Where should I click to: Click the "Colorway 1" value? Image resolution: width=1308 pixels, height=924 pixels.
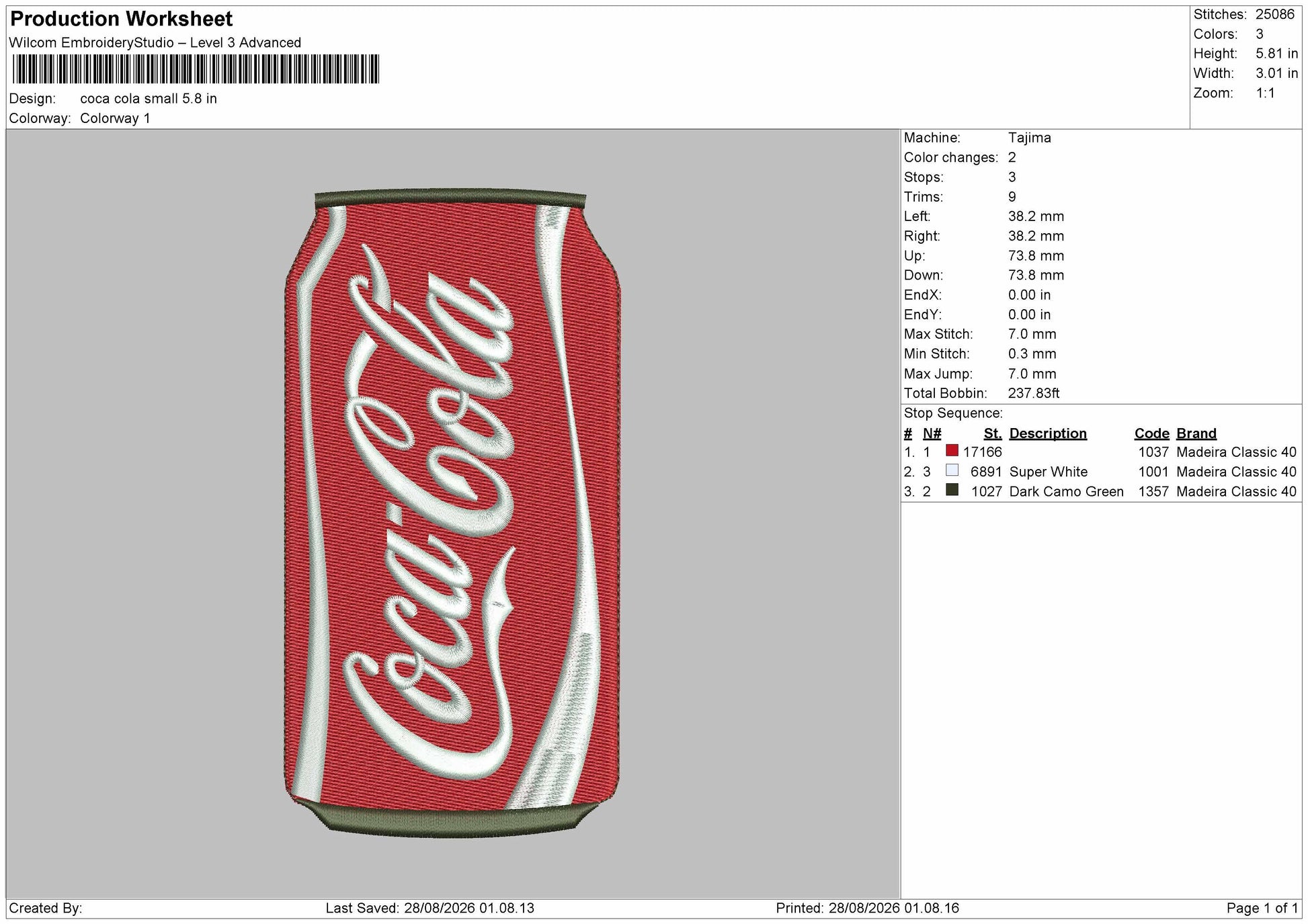(115, 118)
